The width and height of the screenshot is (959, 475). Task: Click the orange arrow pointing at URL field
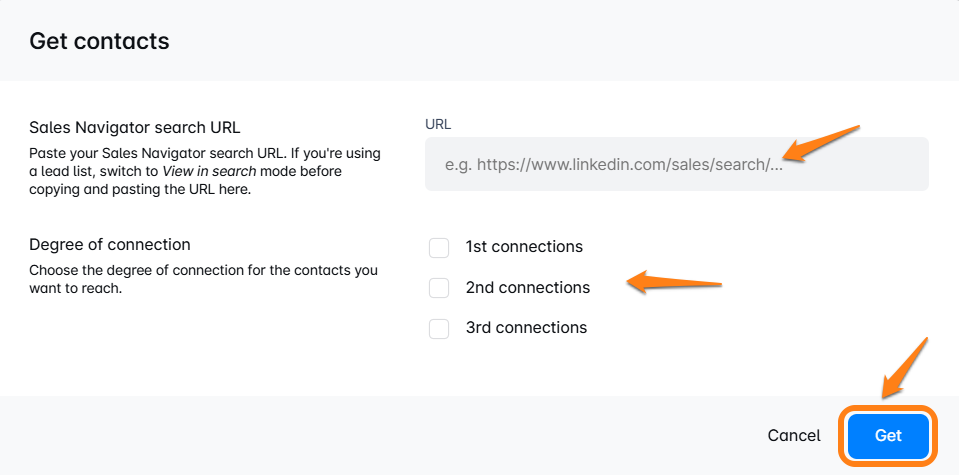click(x=820, y=142)
